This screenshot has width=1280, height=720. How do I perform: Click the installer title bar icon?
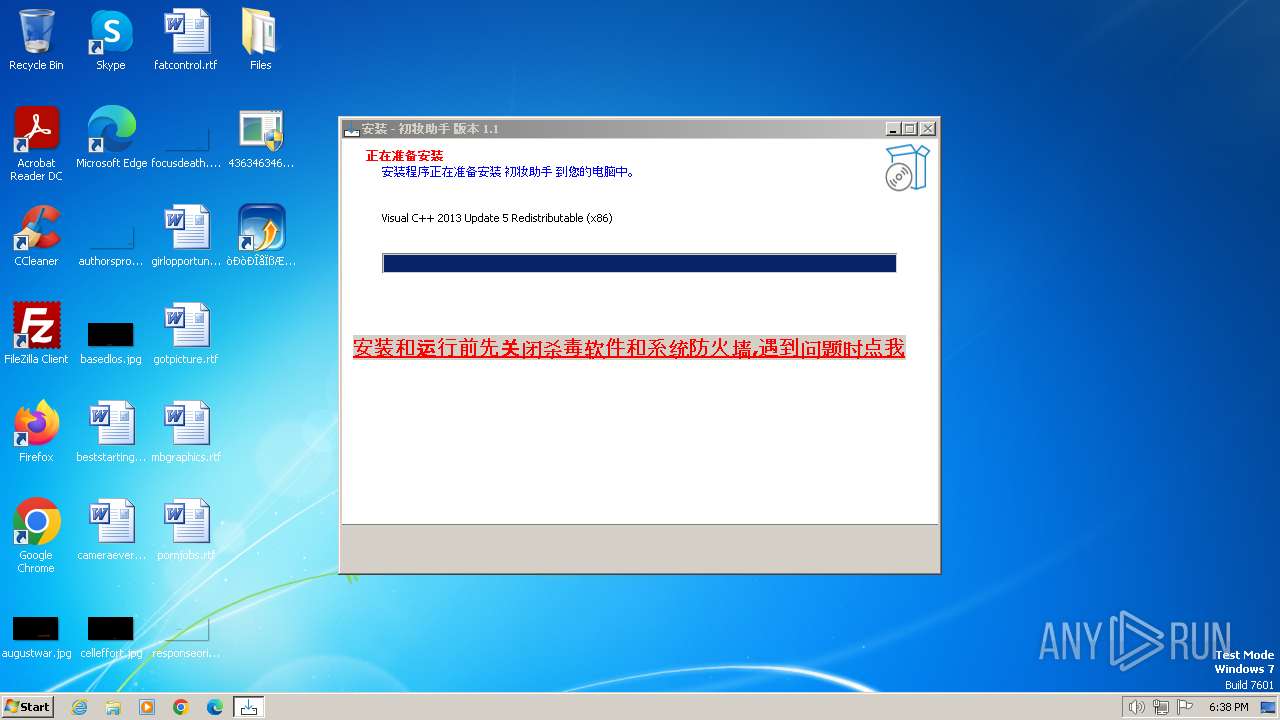coord(351,129)
